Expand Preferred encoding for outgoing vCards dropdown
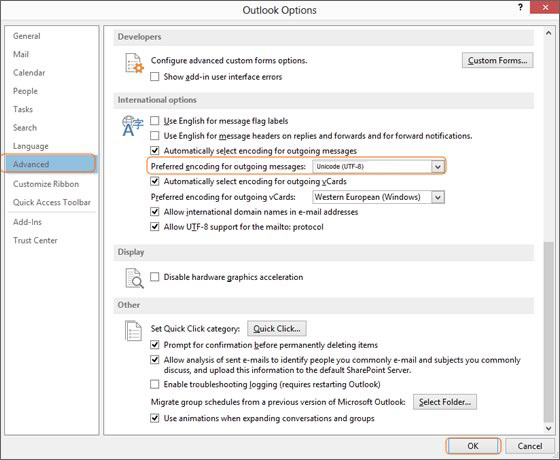The width and height of the screenshot is (560, 460). (x=438, y=197)
